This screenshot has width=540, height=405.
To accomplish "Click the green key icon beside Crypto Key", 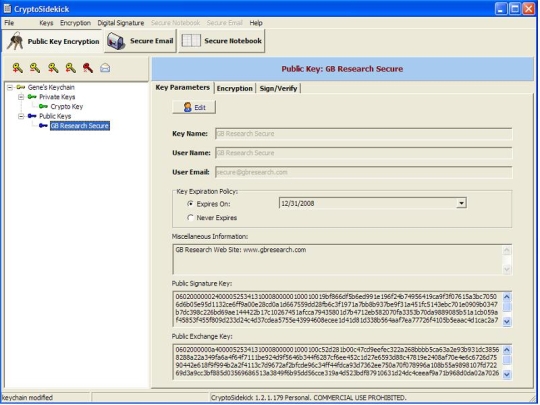I will [x=43, y=106].
